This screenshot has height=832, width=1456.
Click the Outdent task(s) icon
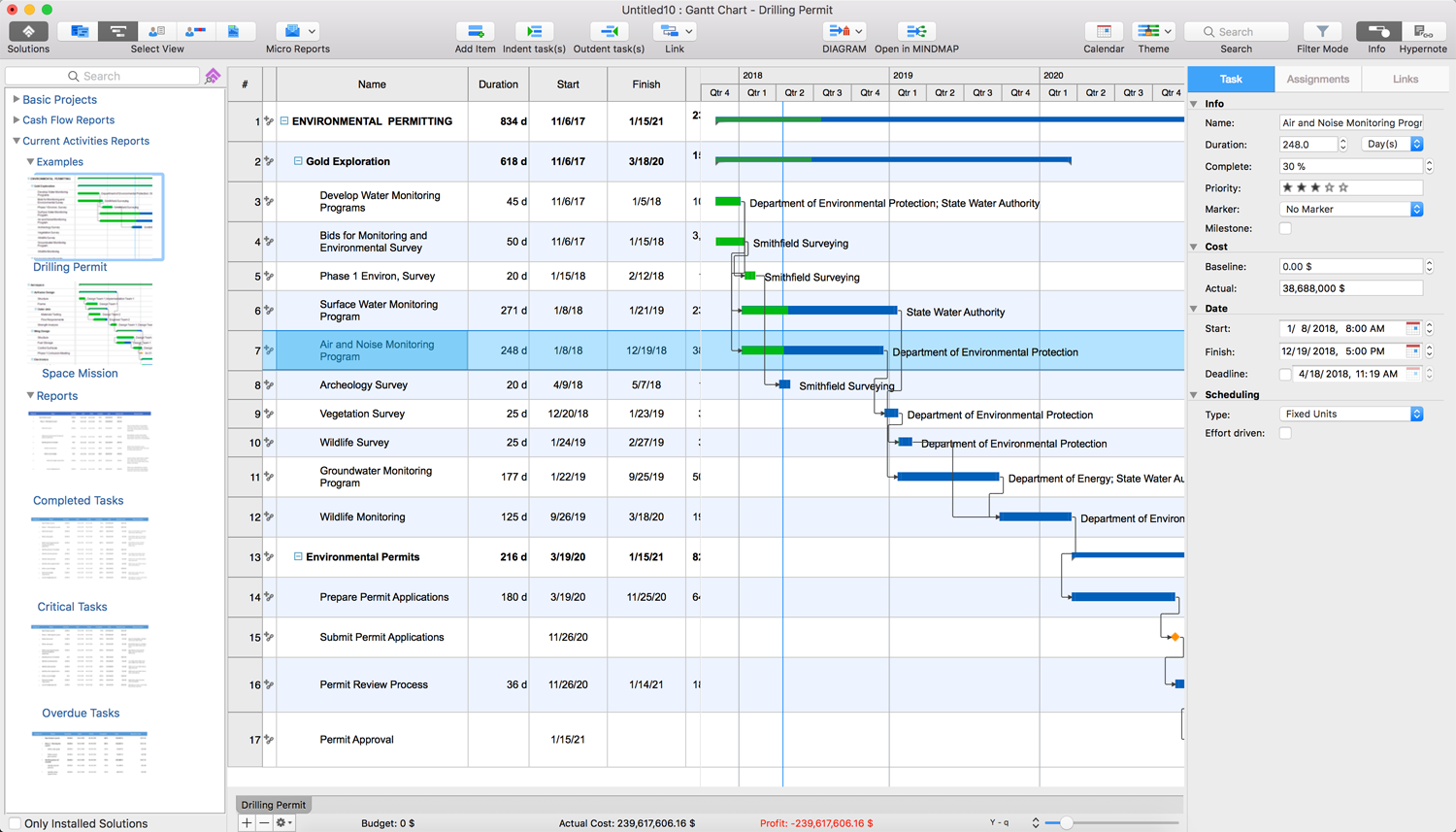click(609, 32)
